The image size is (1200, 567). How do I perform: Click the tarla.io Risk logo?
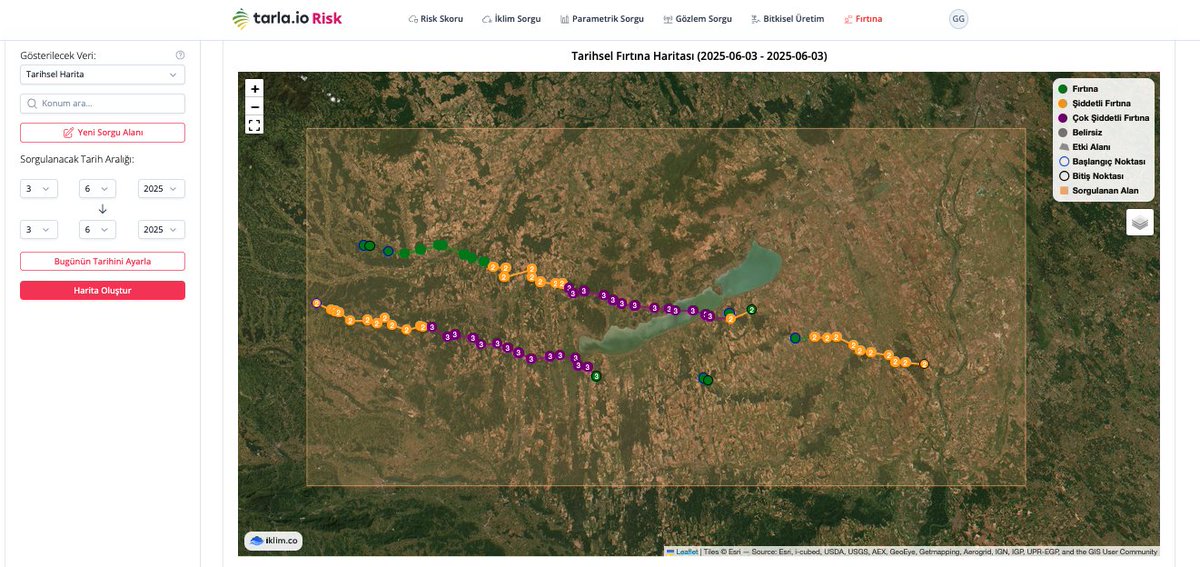point(286,18)
